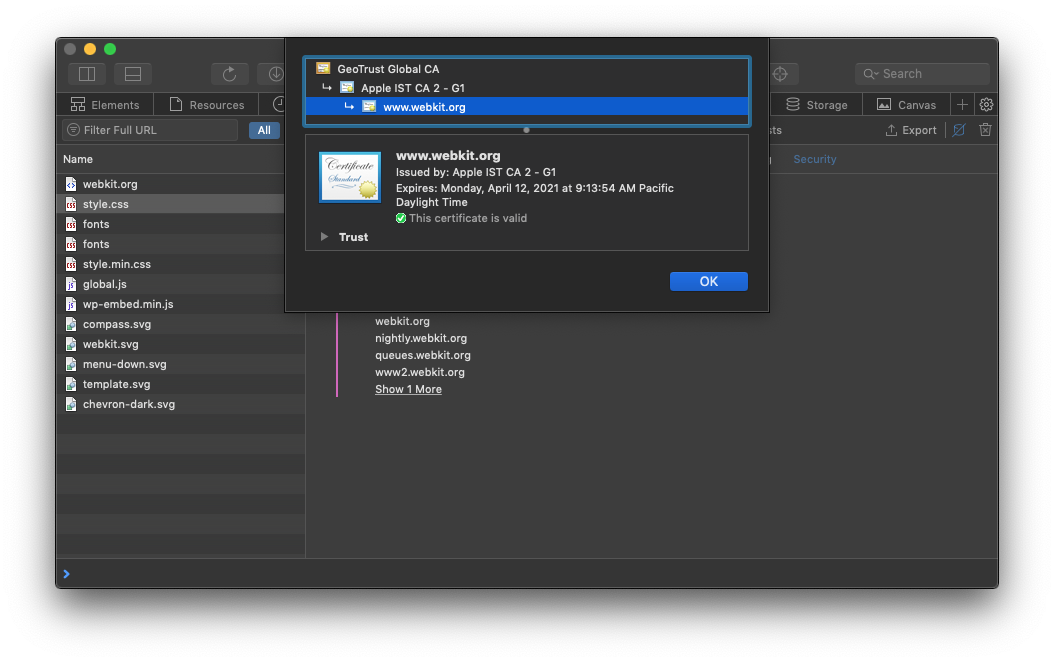1054x662 pixels.
Task: Reload page toolbar icon
Action: 230,74
